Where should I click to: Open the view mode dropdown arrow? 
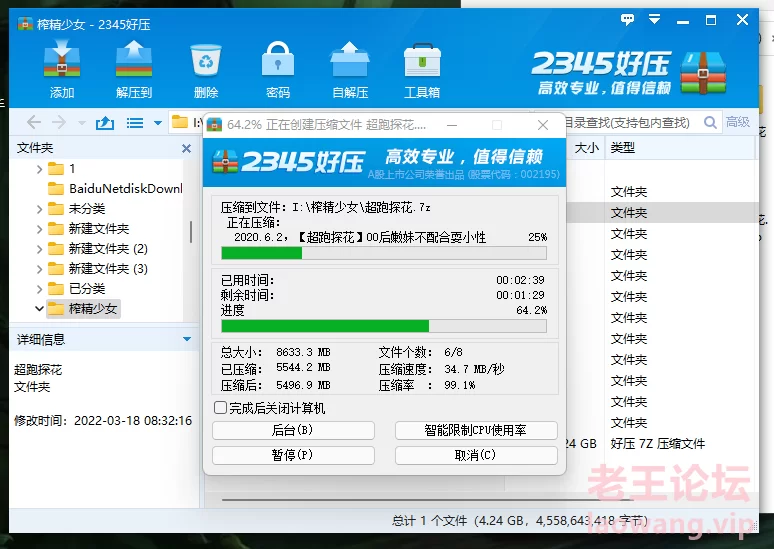click(158, 123)
